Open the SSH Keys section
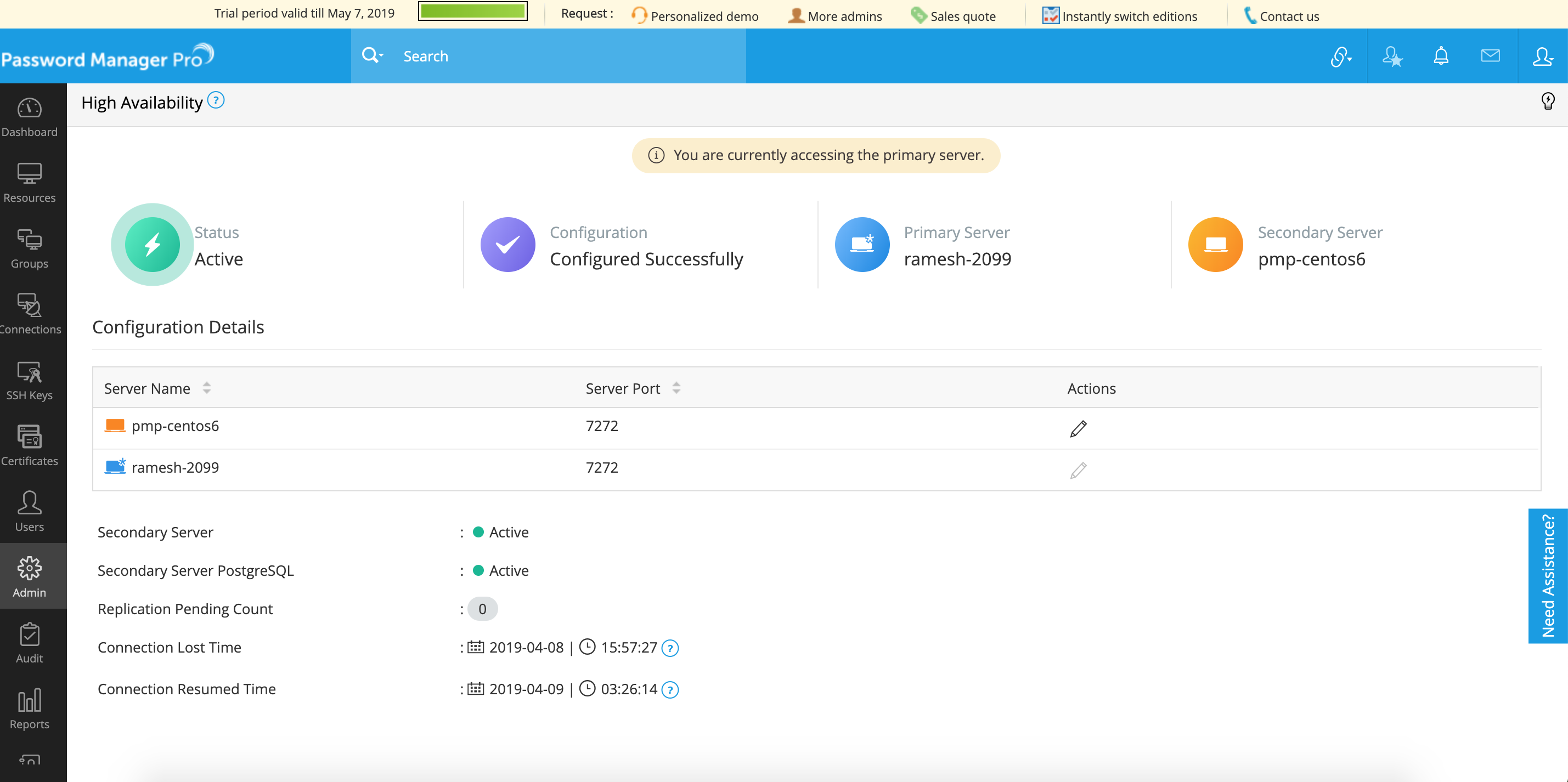The image size is (1568, 782). [x=30, y=378]
